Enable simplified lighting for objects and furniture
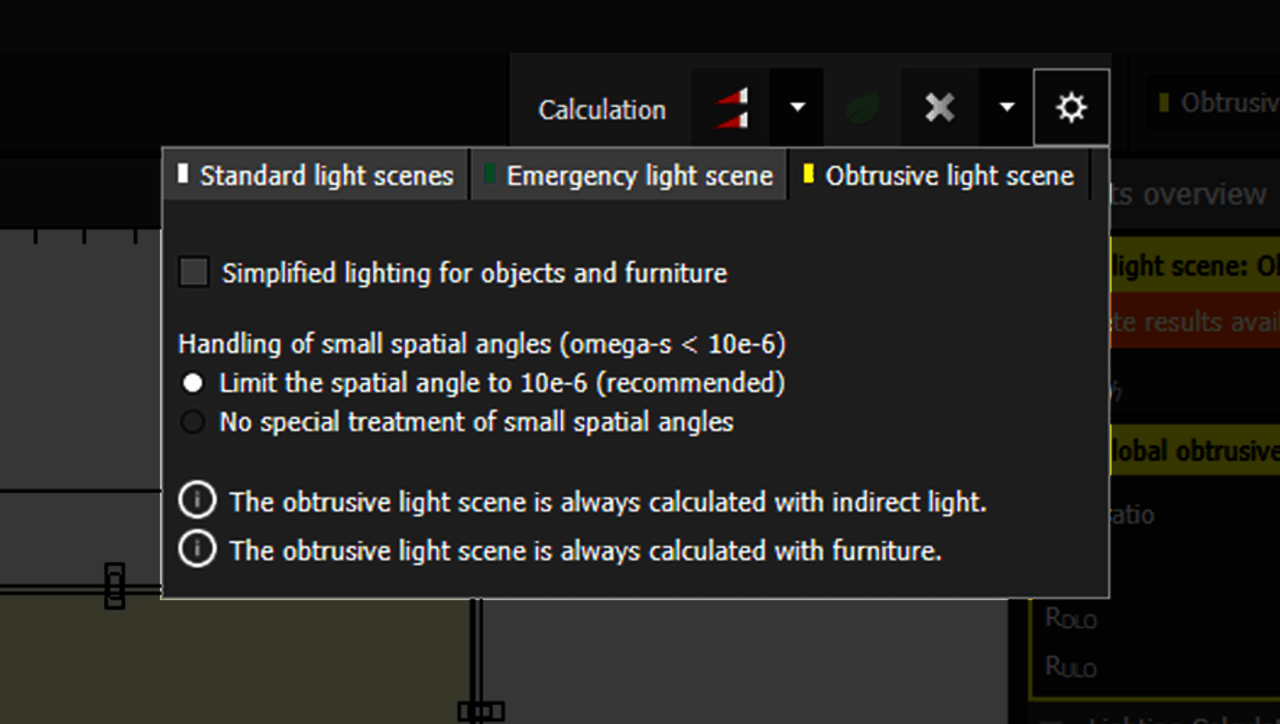The image size is (1280, 724). click(194, 272)
